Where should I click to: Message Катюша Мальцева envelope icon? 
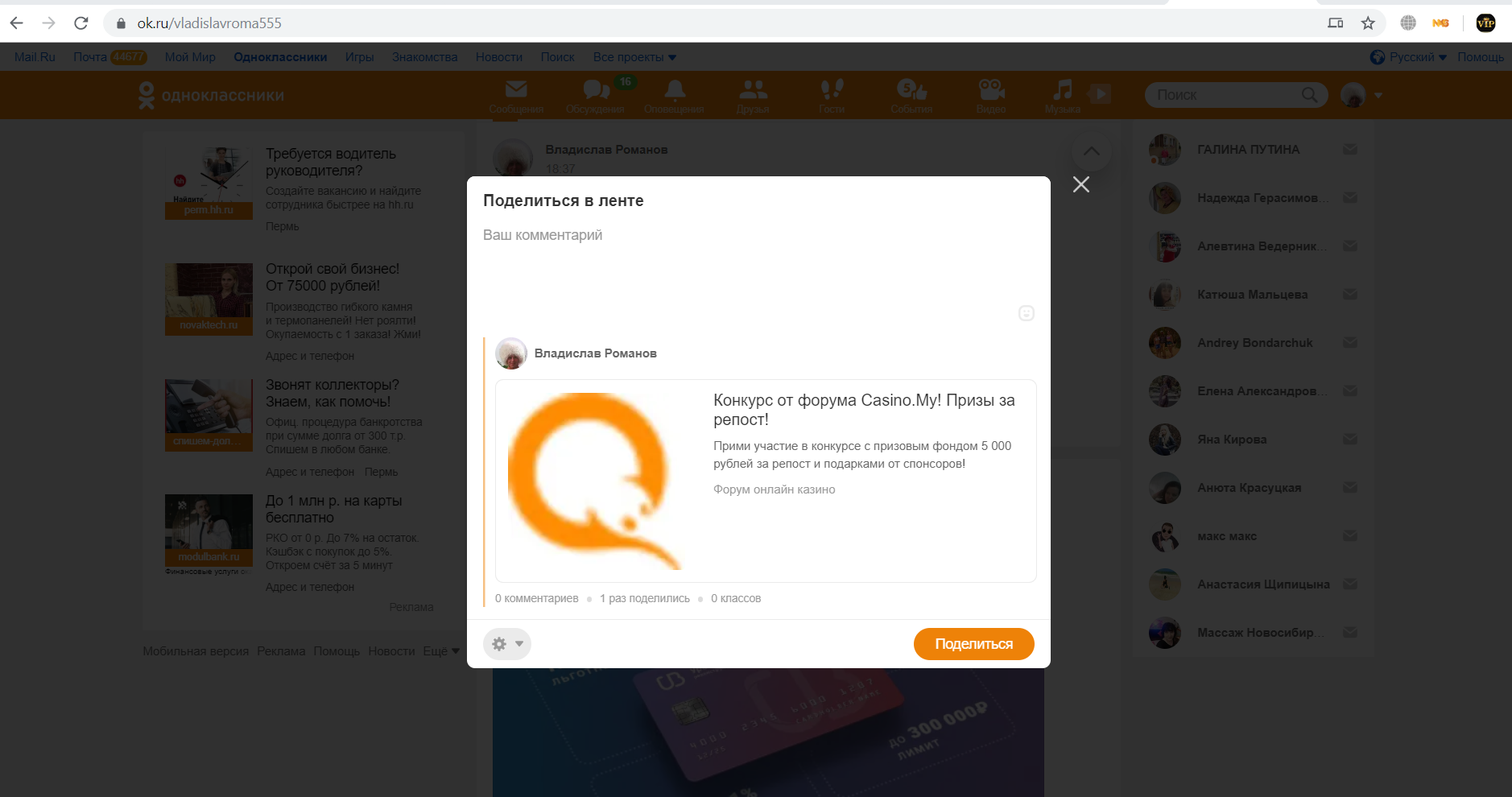tap(1350, 295)
